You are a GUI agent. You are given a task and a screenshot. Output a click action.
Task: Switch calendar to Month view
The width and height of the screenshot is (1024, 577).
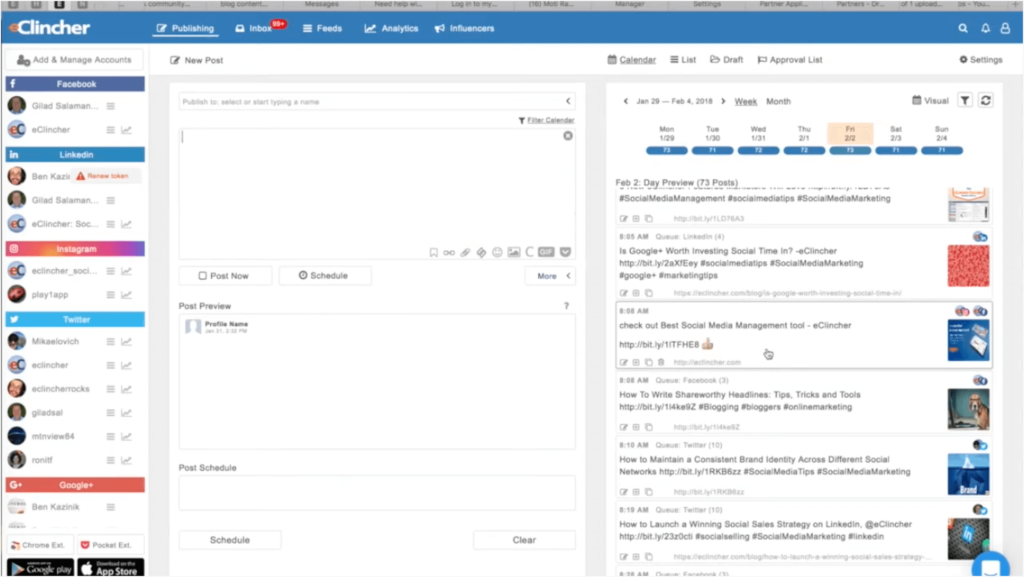pos(778,101)
